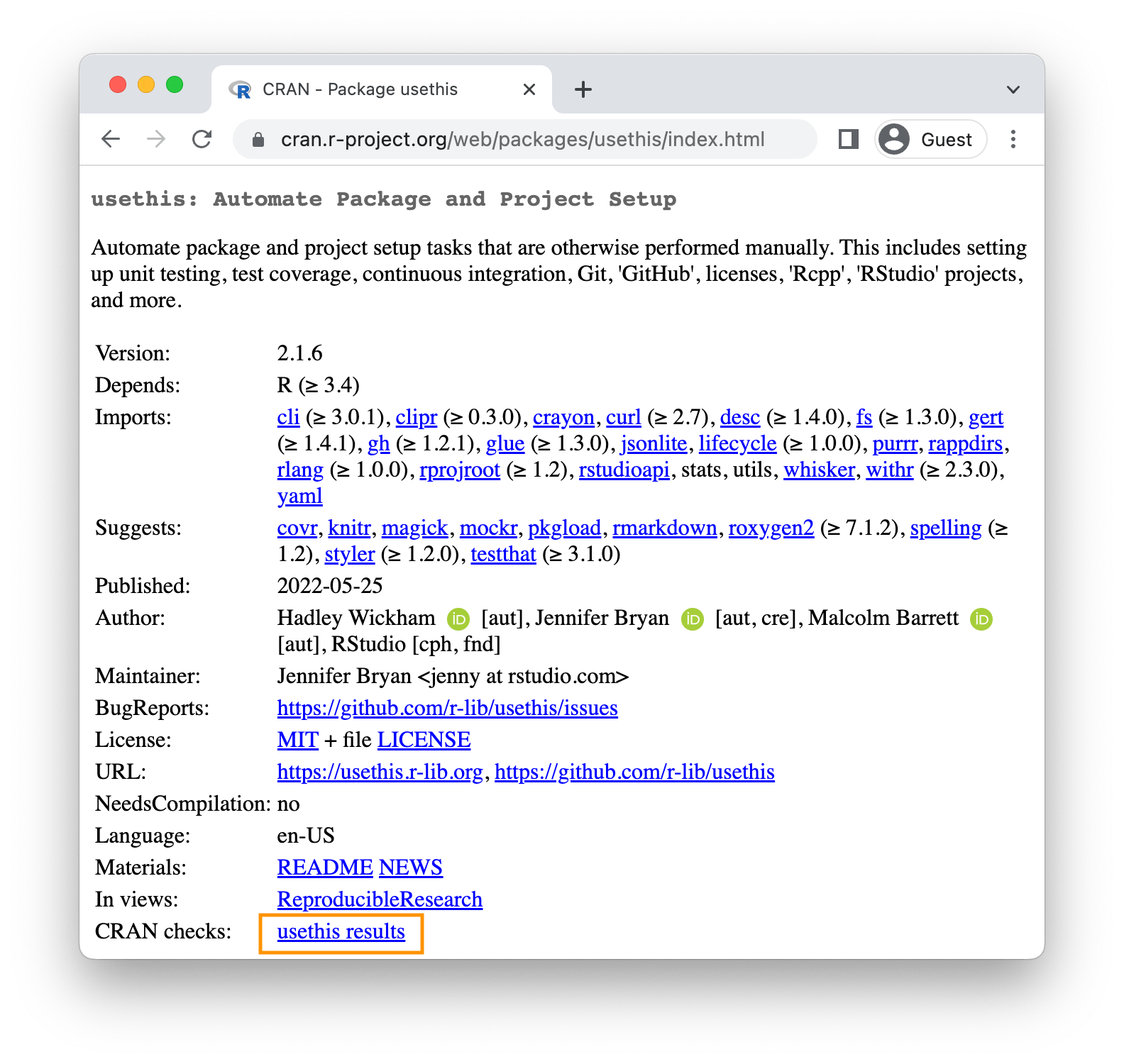Open the README materials link
1124x1064 pixels.
coord(325,868)
